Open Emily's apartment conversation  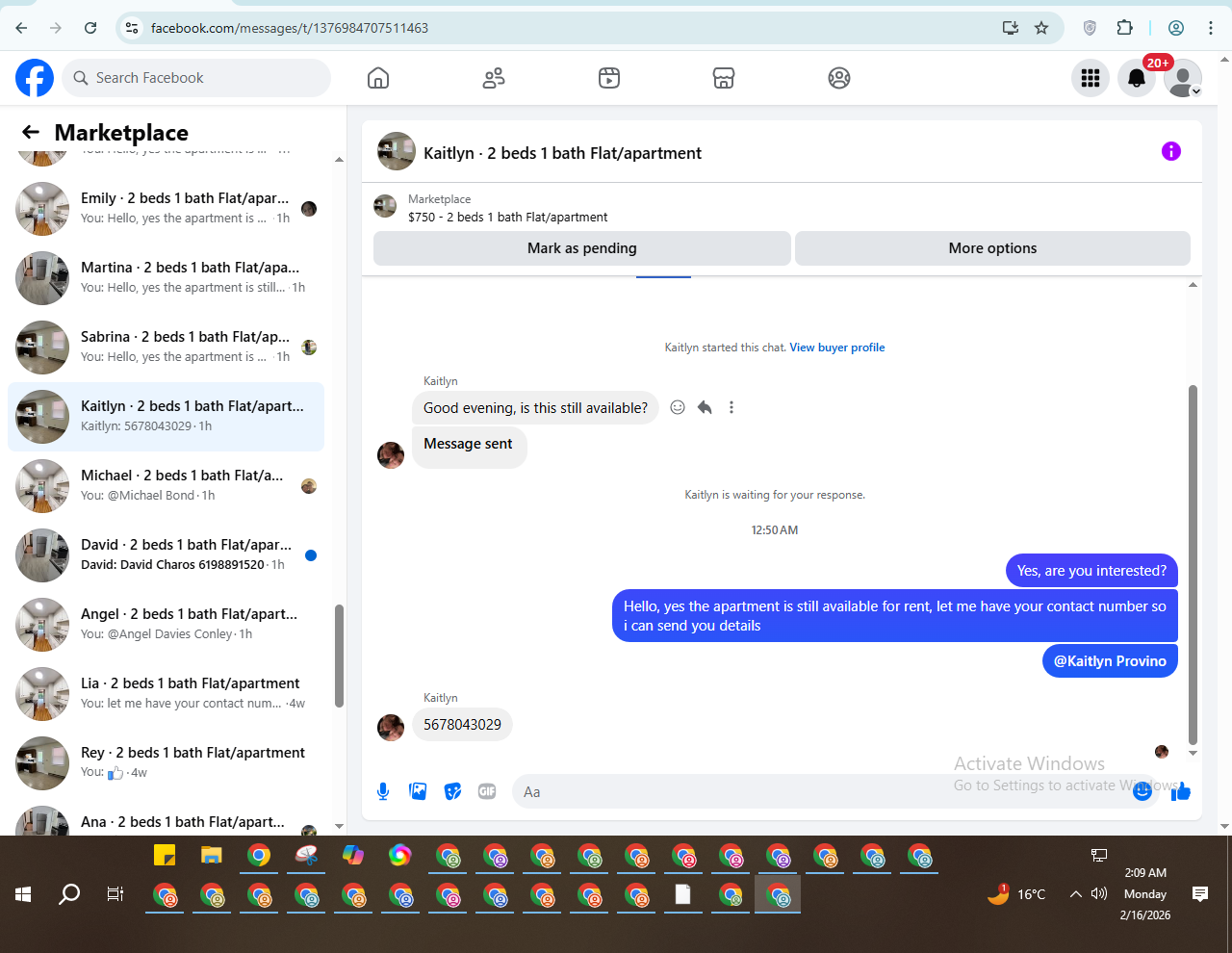pos(166,209)
